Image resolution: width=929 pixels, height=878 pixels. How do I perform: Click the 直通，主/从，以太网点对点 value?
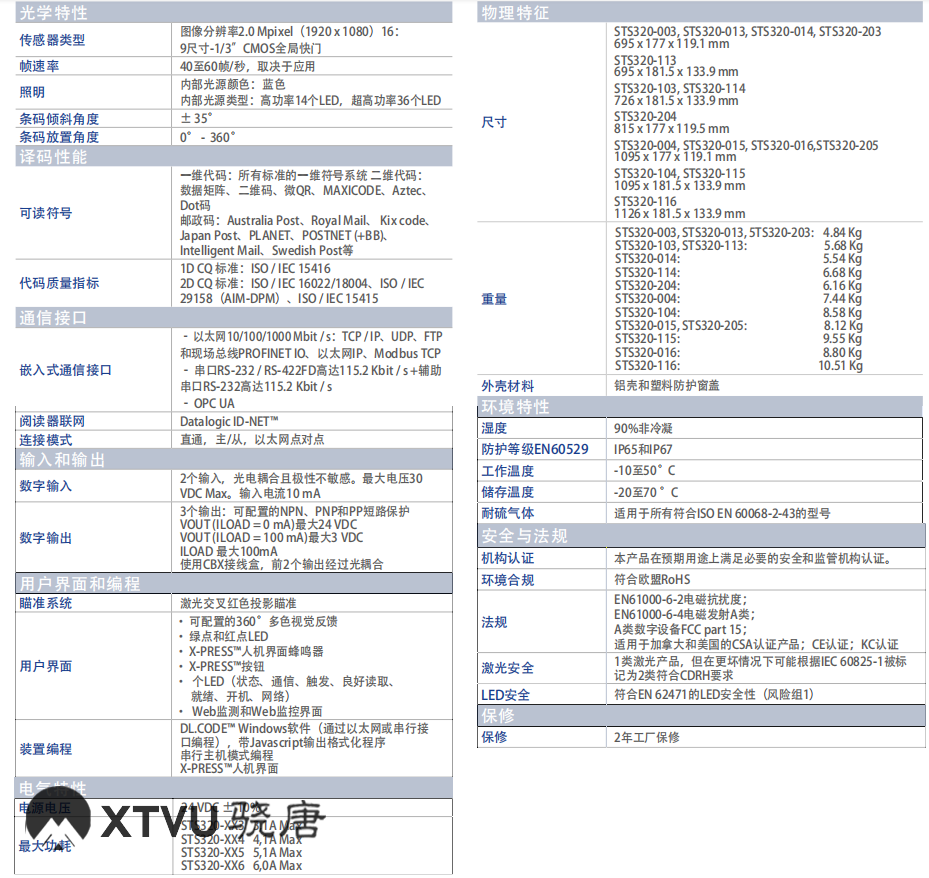click(252, 440)
